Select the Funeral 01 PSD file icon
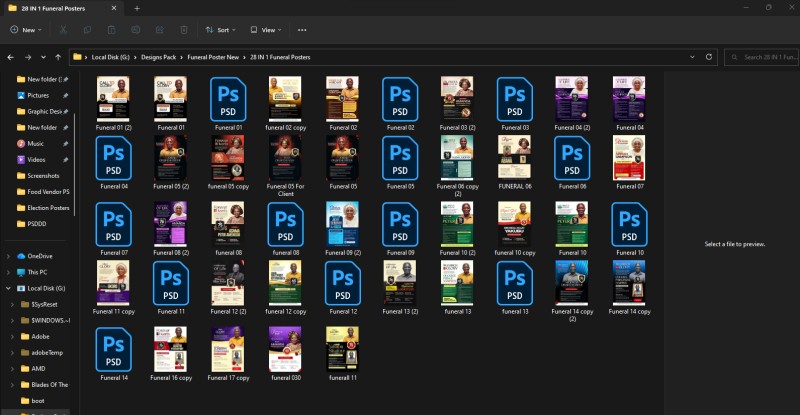 (x=228, y=100)
